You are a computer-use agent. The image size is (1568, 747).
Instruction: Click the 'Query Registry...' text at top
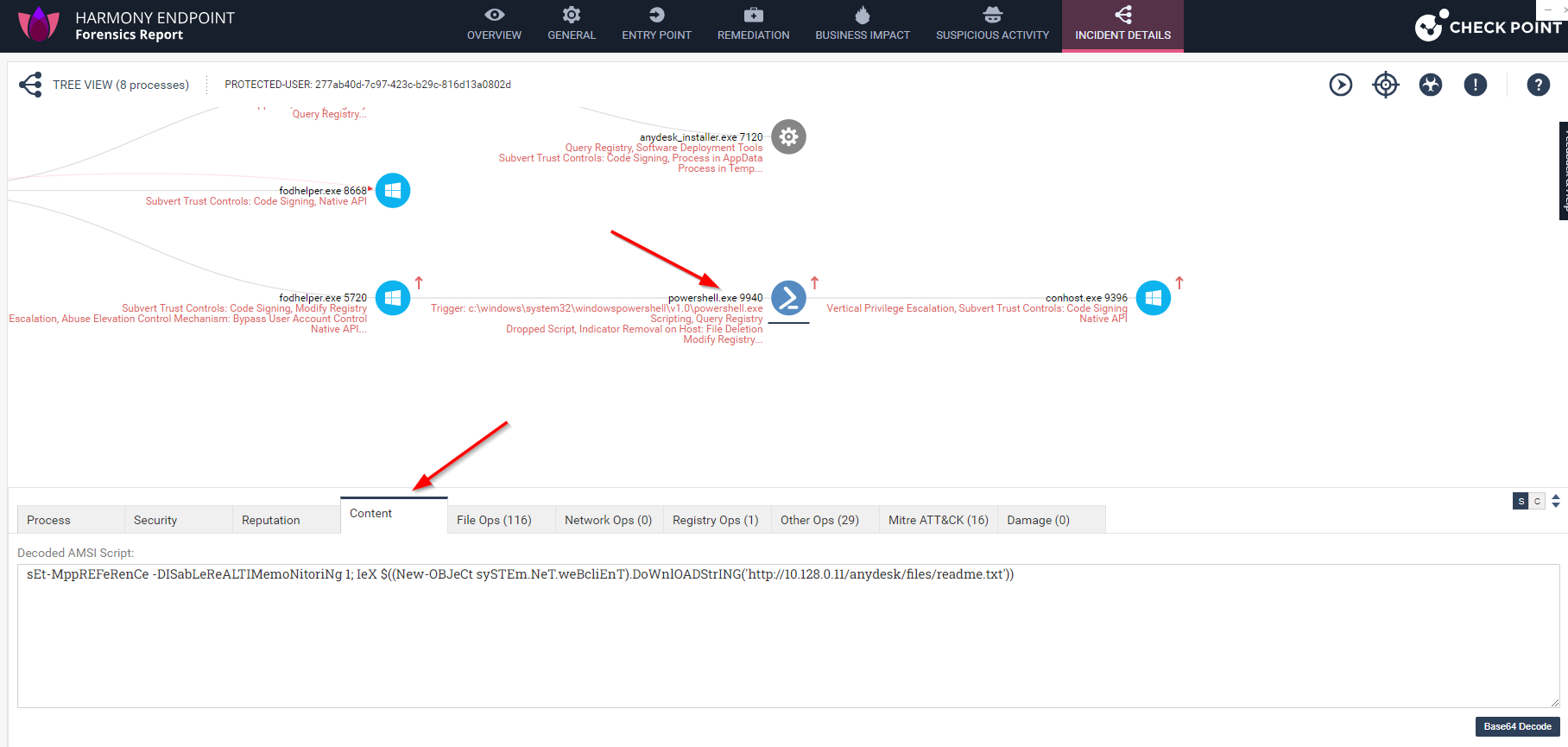tap(329, 114)
